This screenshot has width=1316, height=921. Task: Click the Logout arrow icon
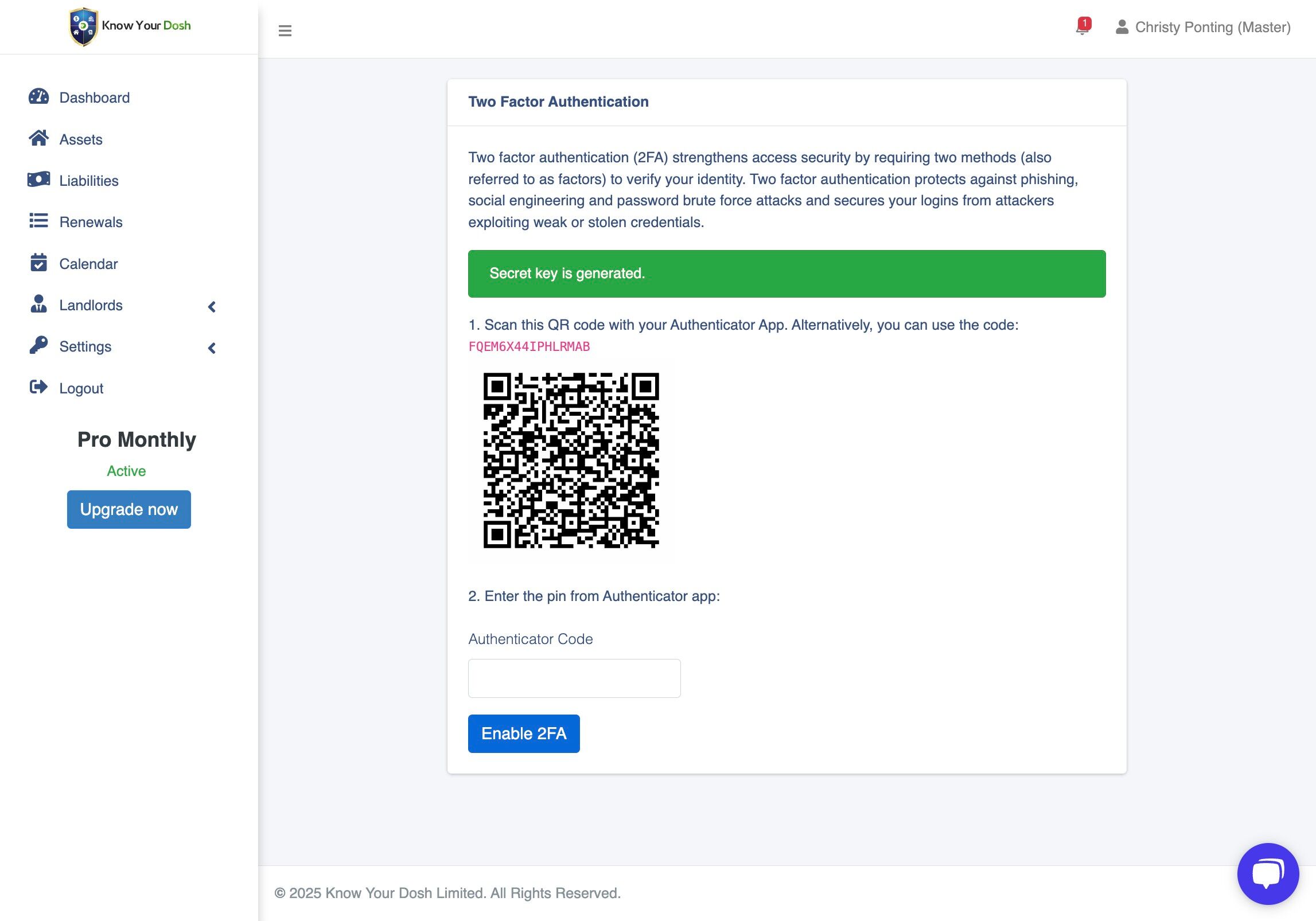(x=38, y=388)
